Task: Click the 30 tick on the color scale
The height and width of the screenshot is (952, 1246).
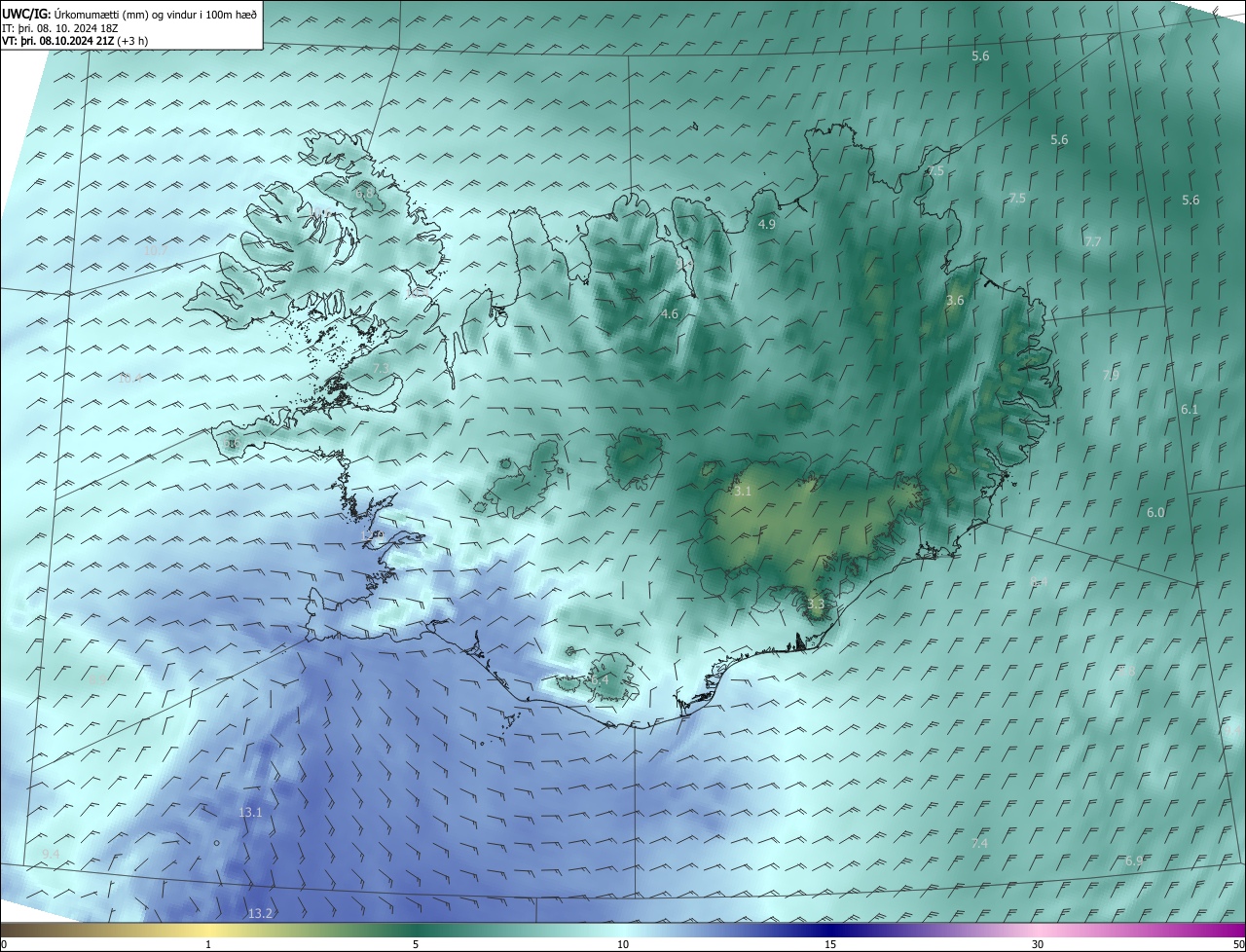Action: point(1038,944)
